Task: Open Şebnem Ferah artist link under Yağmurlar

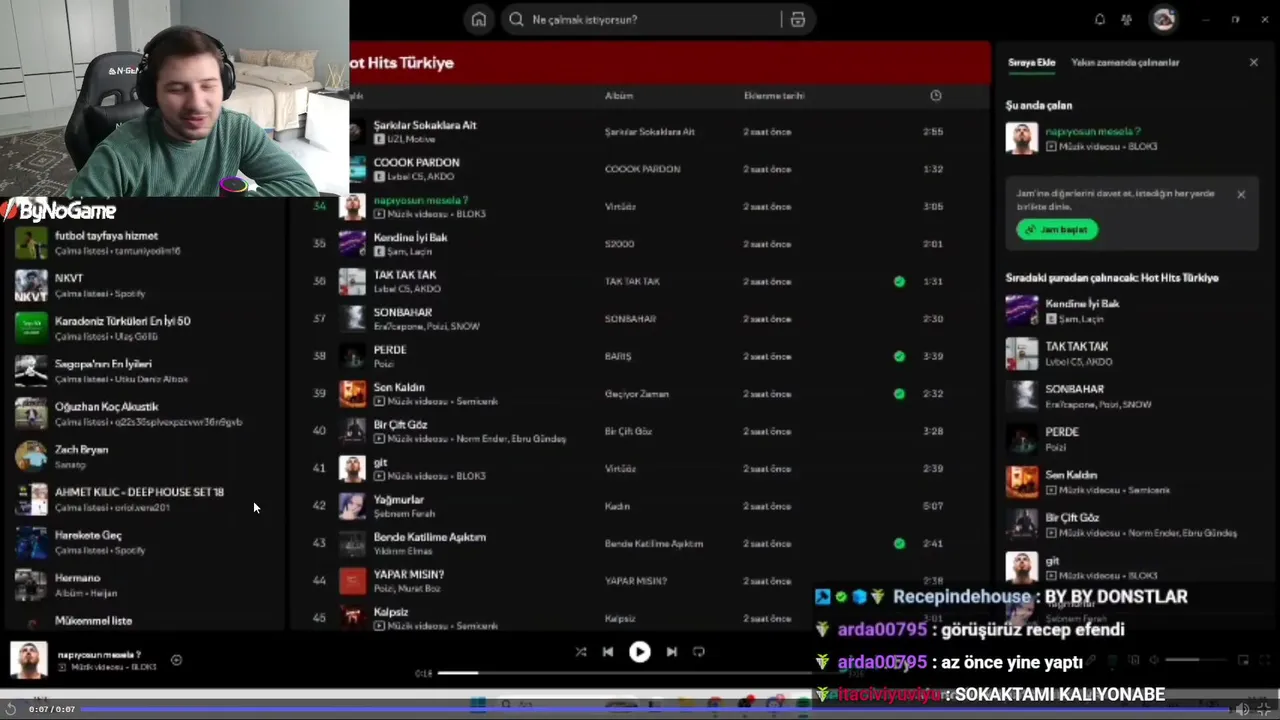Action: click(404, 514)
